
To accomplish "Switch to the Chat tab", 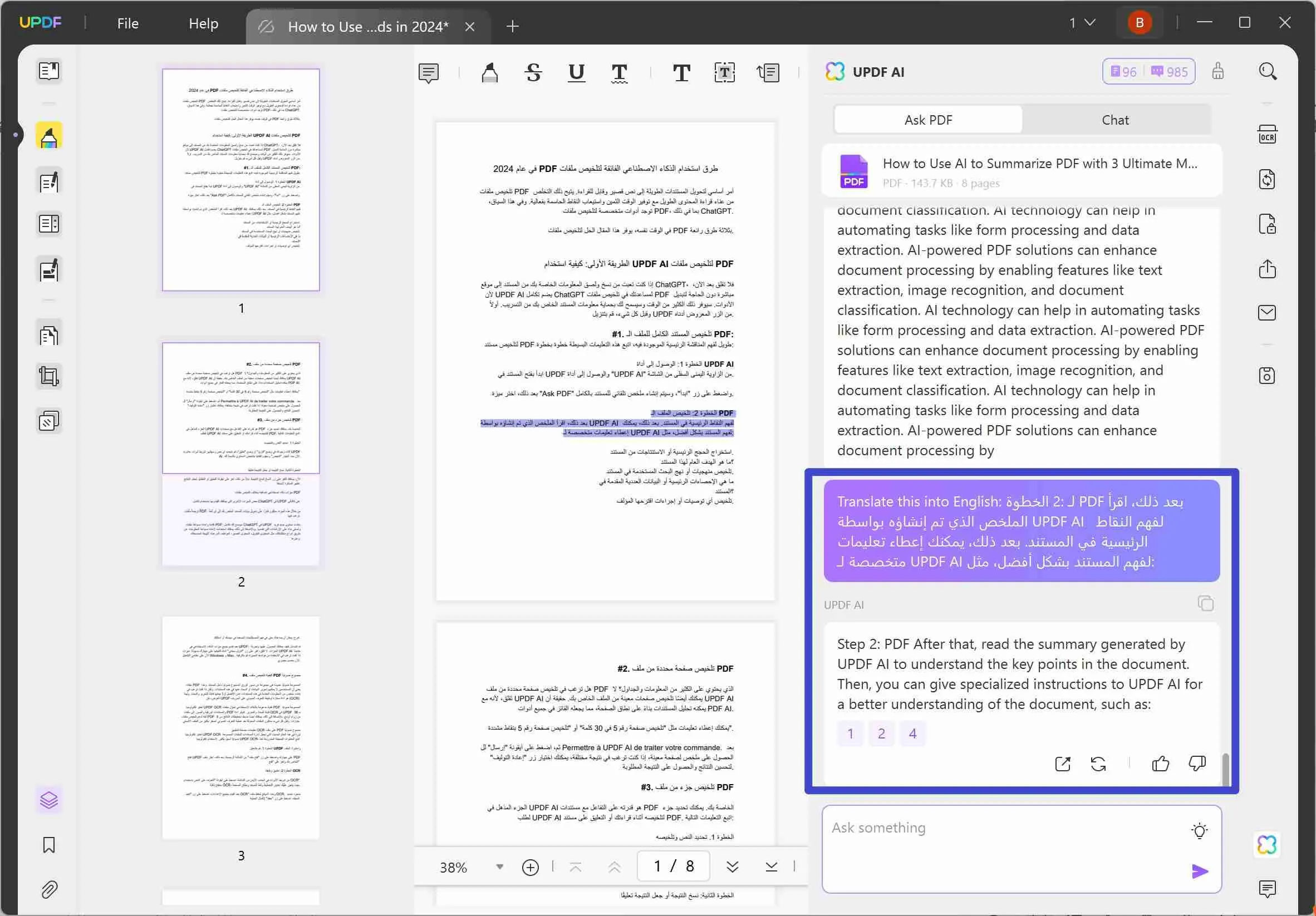I will pos(1115,120).
